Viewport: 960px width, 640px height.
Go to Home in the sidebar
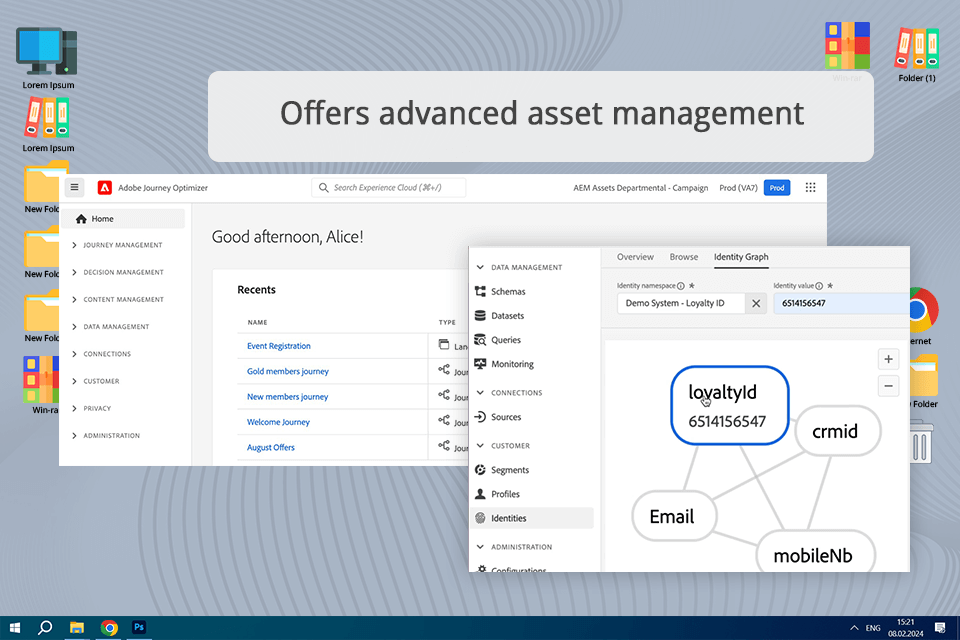[x=122, y=219]
